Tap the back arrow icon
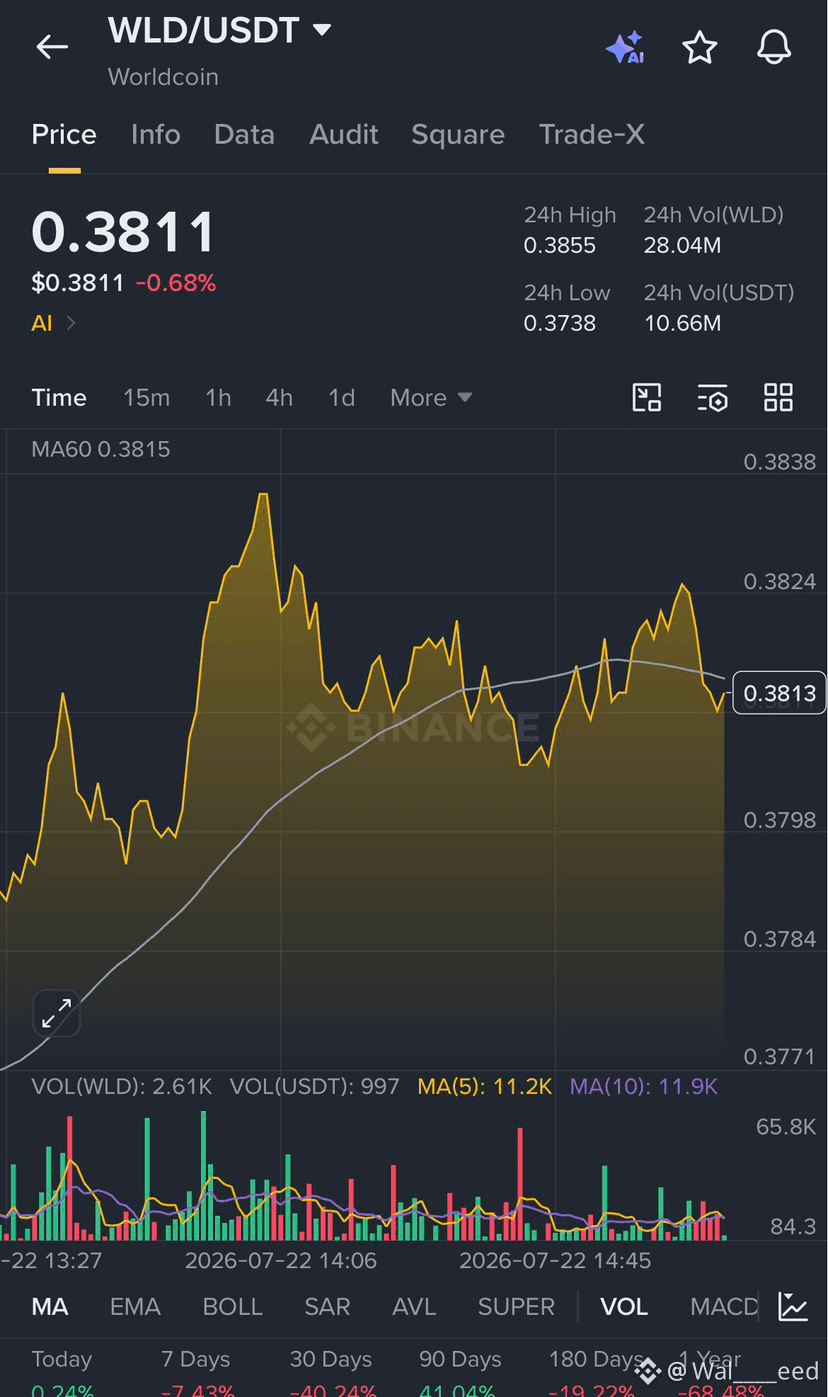Screen dimensions: 828x1397 (x=52, y=47)
